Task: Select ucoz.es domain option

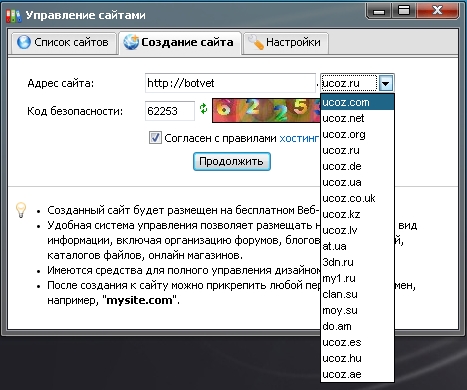Action: tap(357, 342)
